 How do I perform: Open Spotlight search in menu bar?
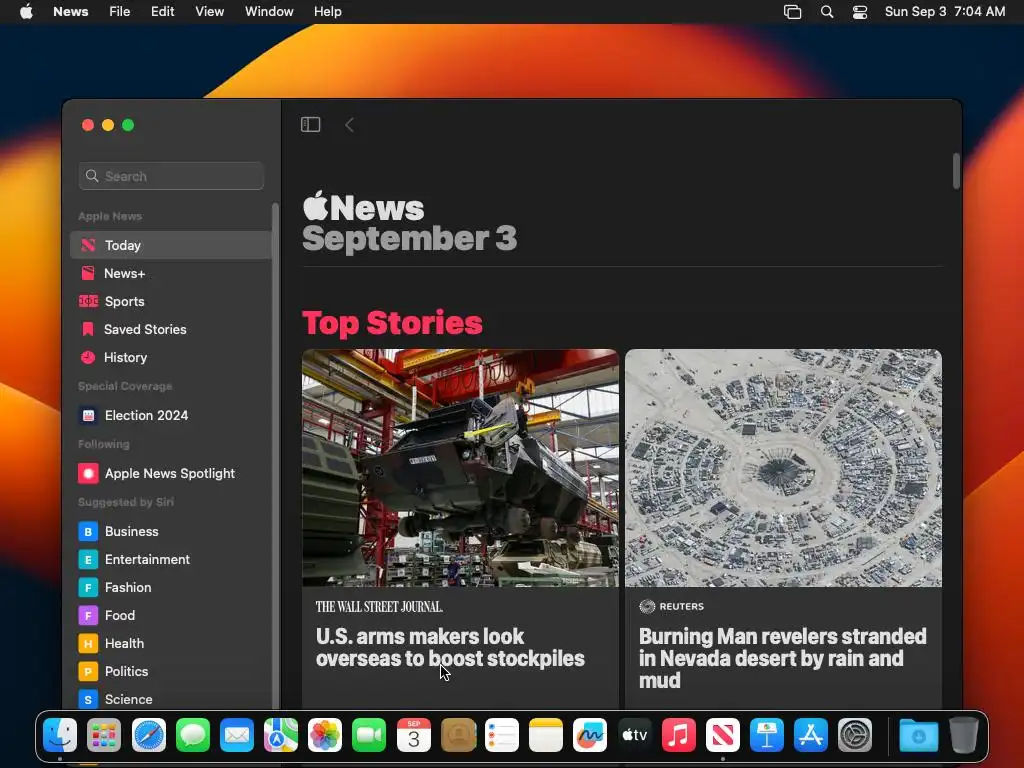point(827,12)
